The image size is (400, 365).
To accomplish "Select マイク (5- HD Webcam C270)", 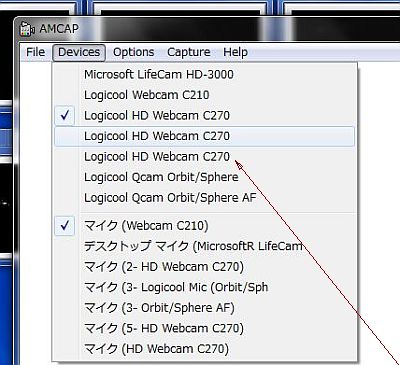I will (x=205, y=328).
